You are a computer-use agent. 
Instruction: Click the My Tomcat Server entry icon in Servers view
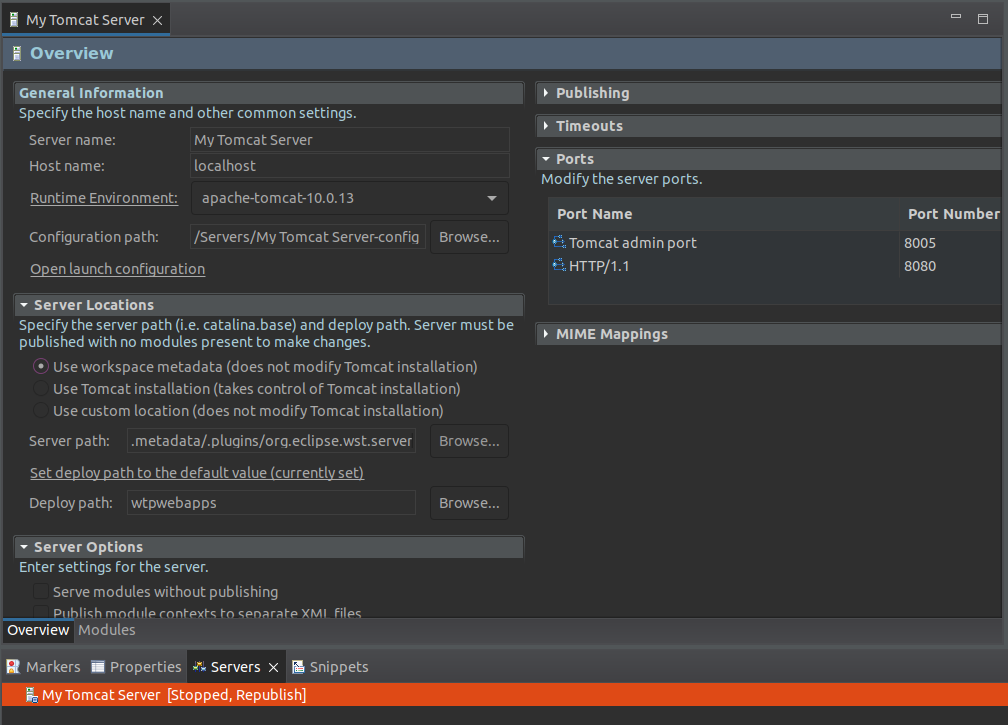31,695
